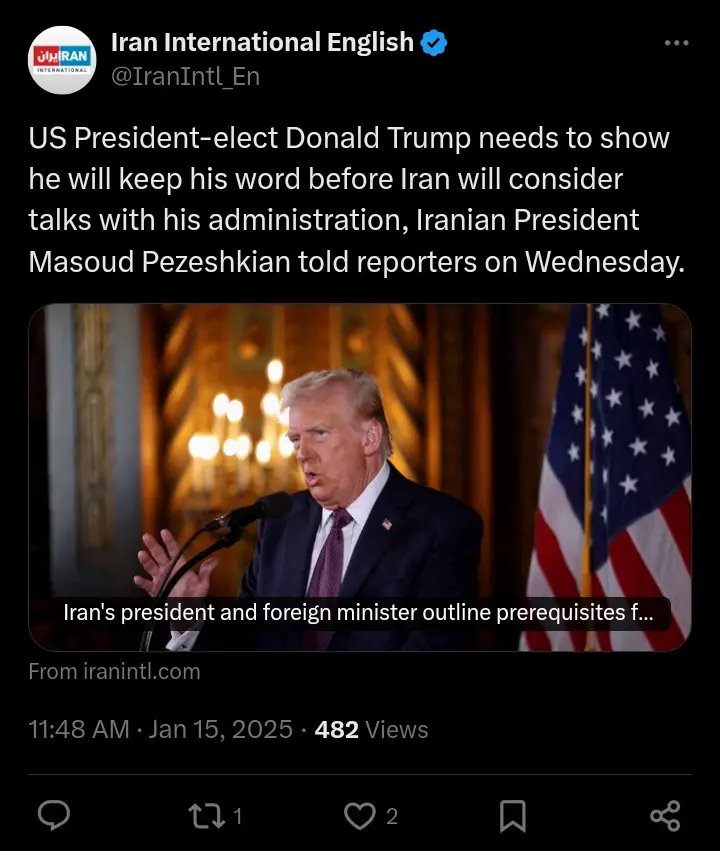This screenshot has height=851, width=720.
Task: Bookmark this tweet
Action: click(x=512, y=816)
